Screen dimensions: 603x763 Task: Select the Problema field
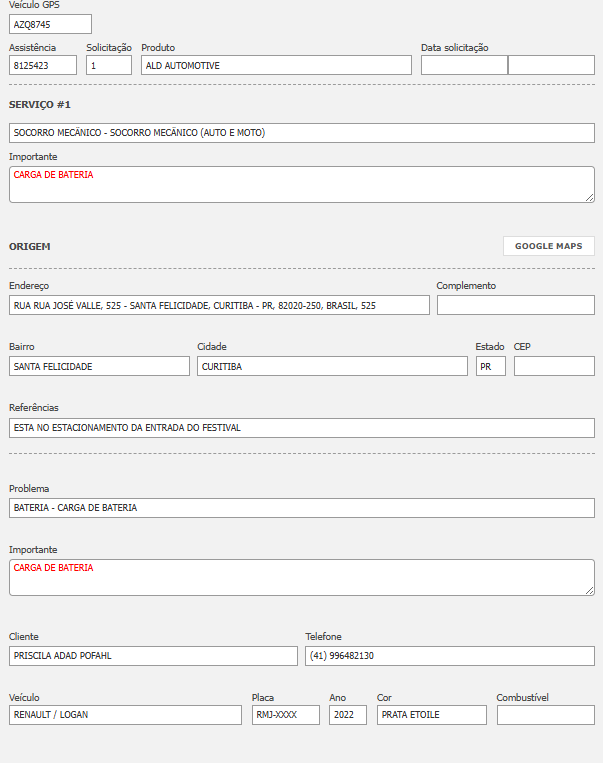pyautogui.click(x=301, y=508)
